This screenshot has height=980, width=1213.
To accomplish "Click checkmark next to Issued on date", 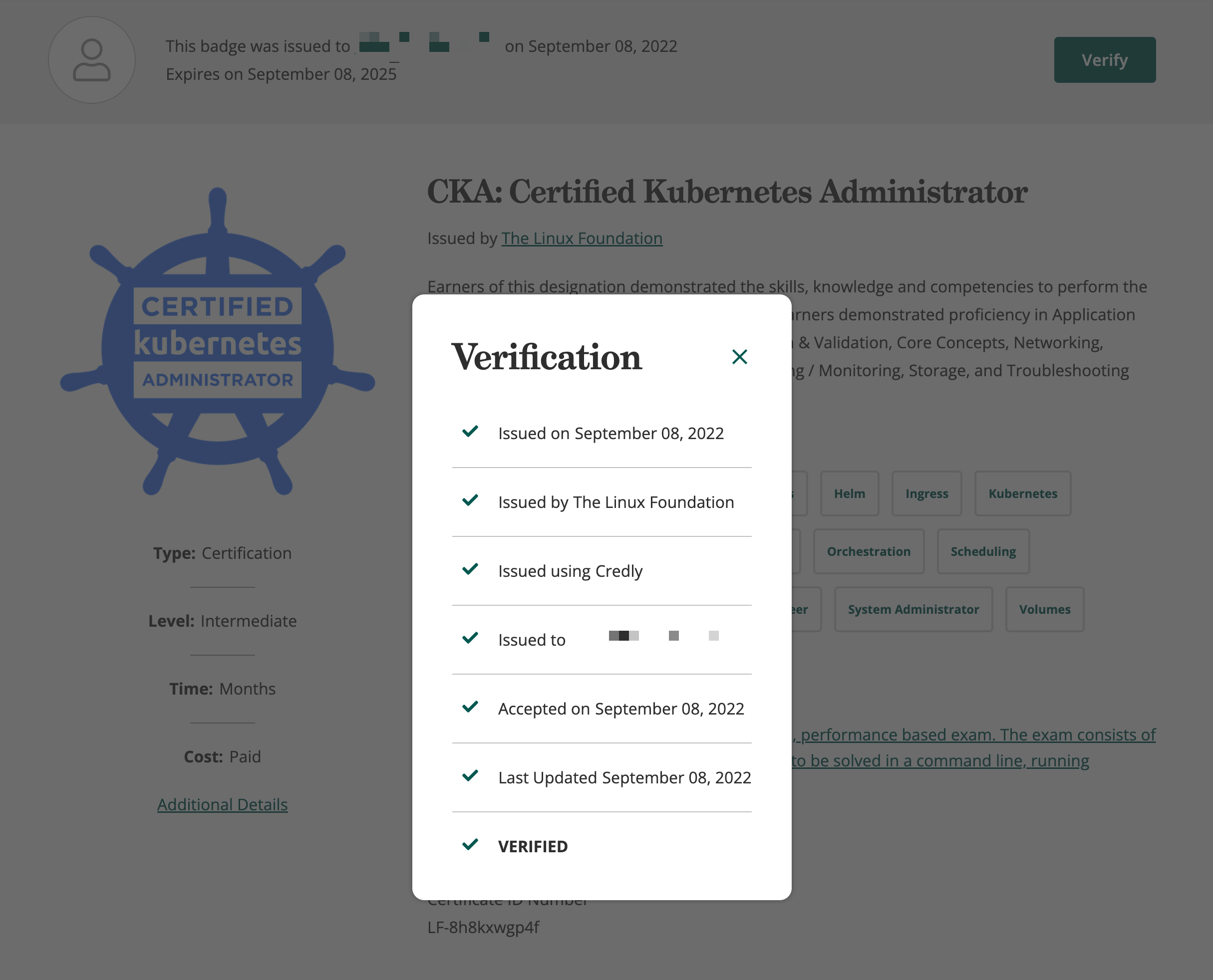I will click(x=470, y=432).
